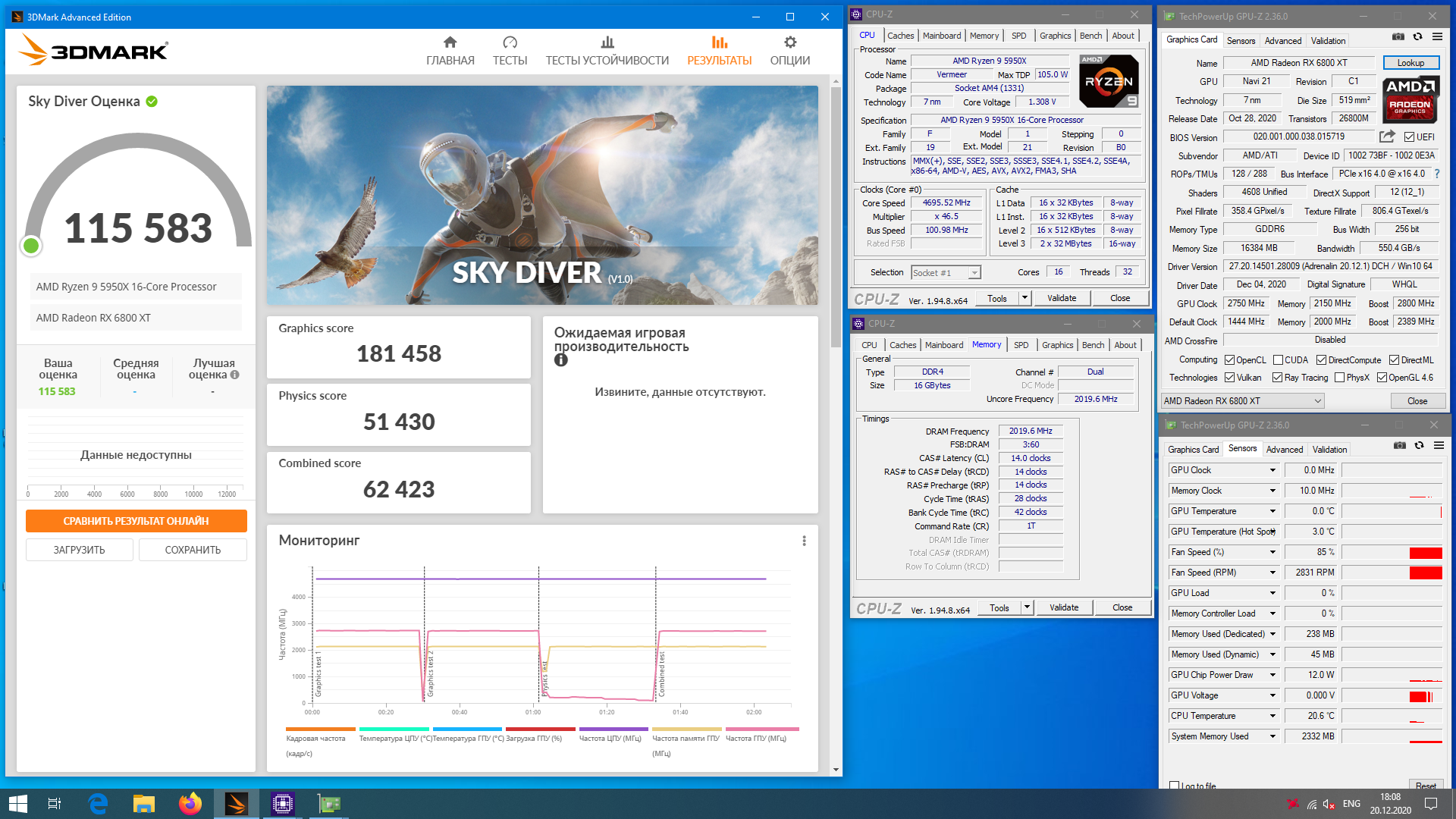The image size is (1456, 819).
Task: Click info icon under Ожидаемая игровая производительность
Action: pyautogui.click(x=561, y=360)
